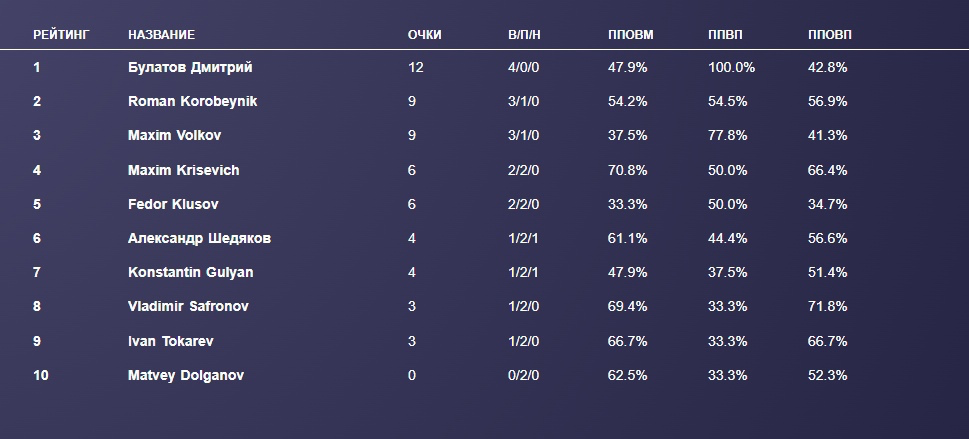Viewport: 969px width, 439px height.
Task: Select the Maxim Volkov name
Action: point(174,136)
